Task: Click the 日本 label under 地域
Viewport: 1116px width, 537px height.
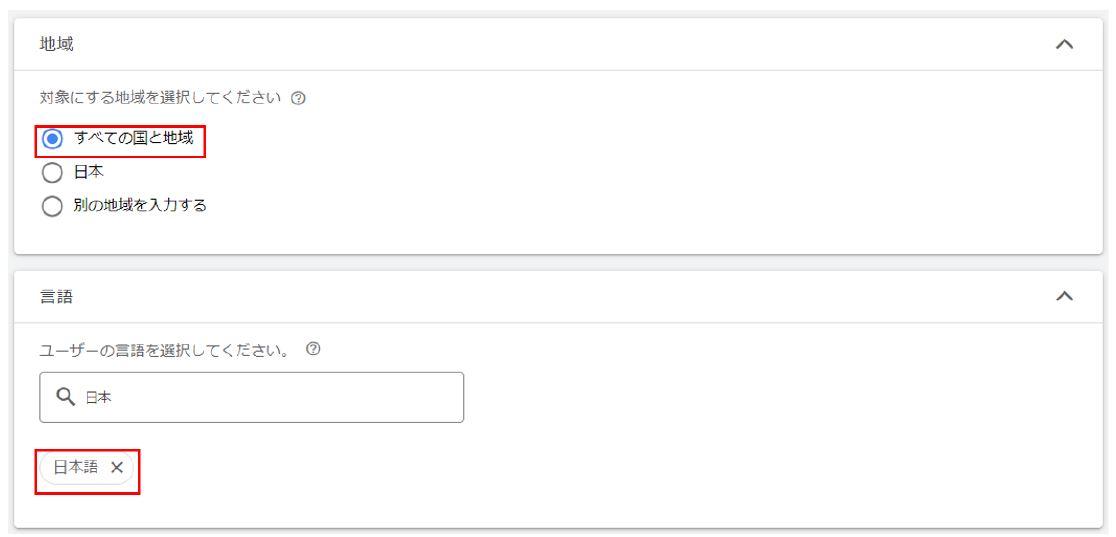Action: pyautogui.click(x=88, y=172)
